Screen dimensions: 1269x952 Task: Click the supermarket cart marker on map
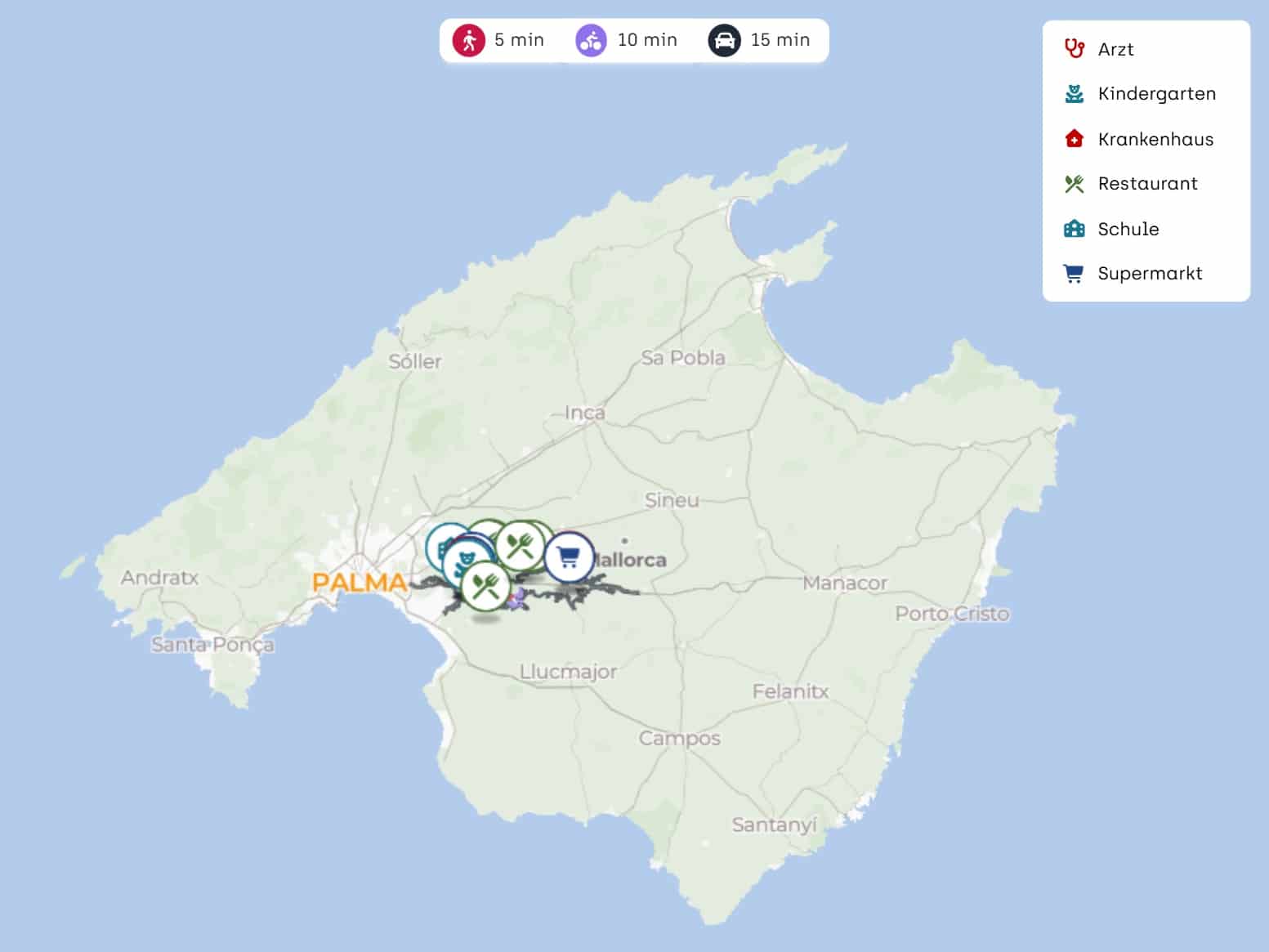[x=569, y=557]
